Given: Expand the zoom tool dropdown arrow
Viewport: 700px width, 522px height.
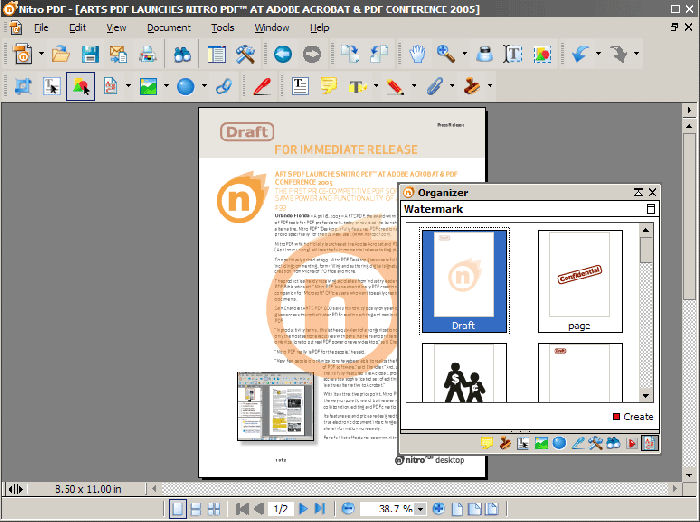Looking at the screenshot, I should tap(464, 54).
